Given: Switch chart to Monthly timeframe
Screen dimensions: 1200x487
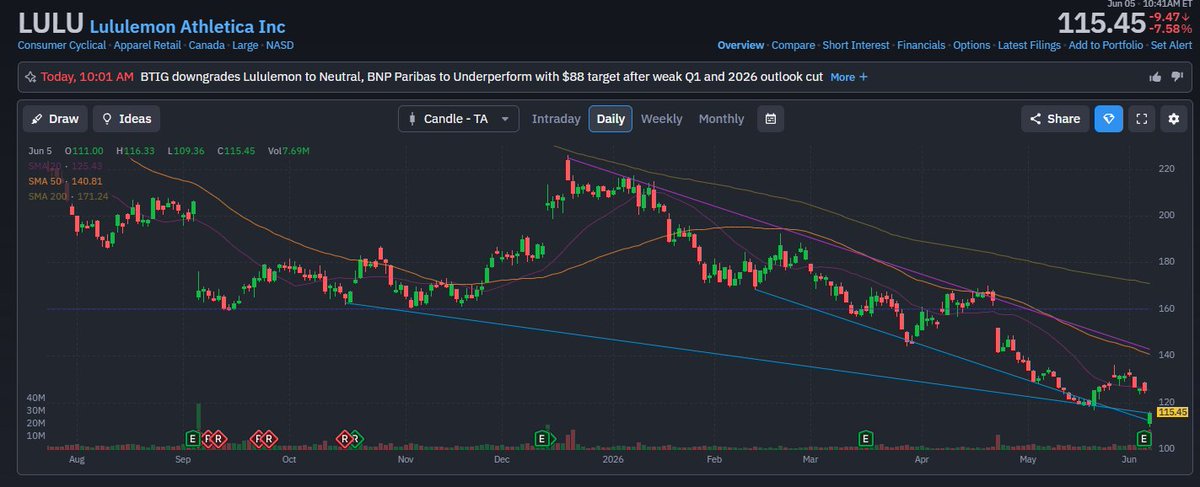Looking at the screenshot, I should point(721,119).
